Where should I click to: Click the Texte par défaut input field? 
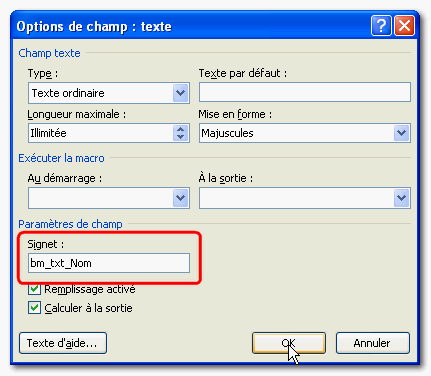305,92
